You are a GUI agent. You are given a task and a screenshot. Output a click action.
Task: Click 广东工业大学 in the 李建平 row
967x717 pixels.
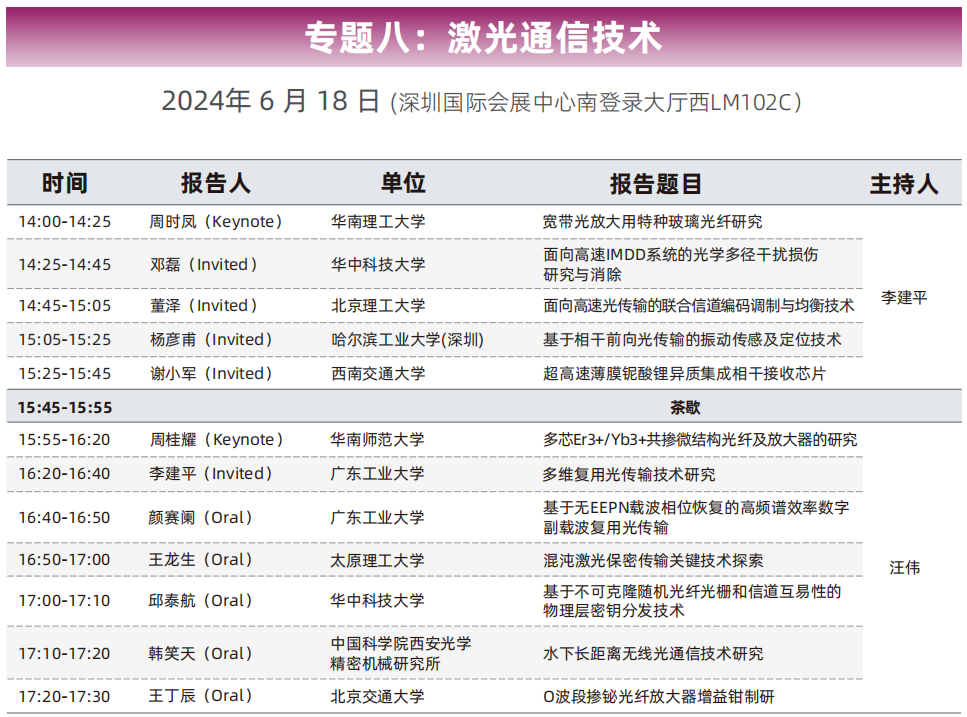[x=377, y=474]
